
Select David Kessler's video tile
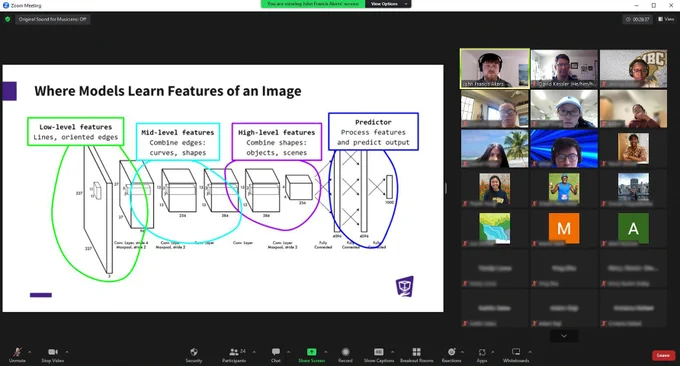tap(564, 69)
